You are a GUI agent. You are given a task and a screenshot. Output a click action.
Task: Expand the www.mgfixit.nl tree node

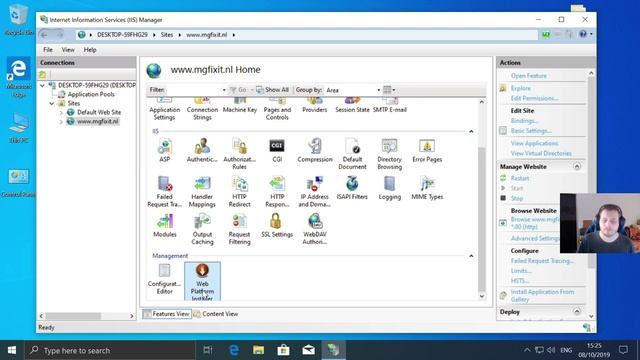(61, 122)
